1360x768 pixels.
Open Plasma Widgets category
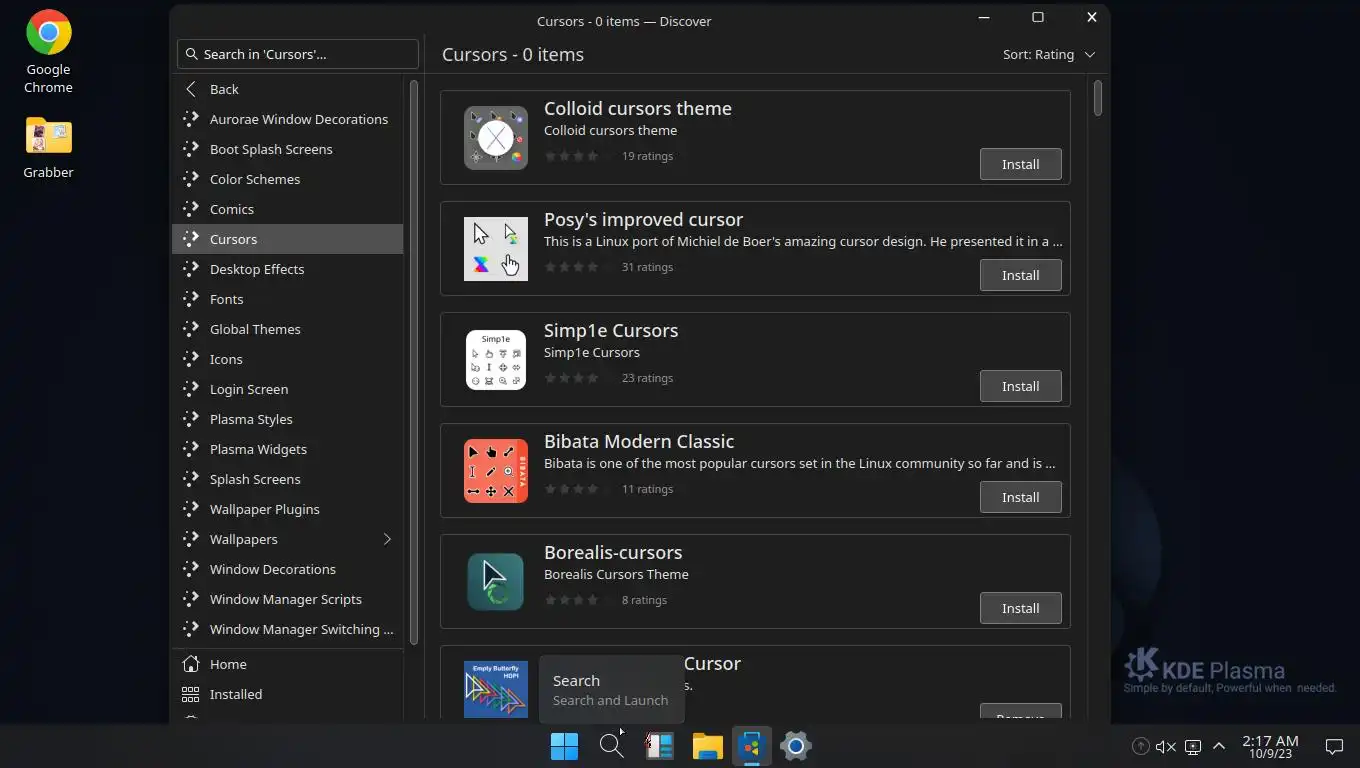coord(288,449)
